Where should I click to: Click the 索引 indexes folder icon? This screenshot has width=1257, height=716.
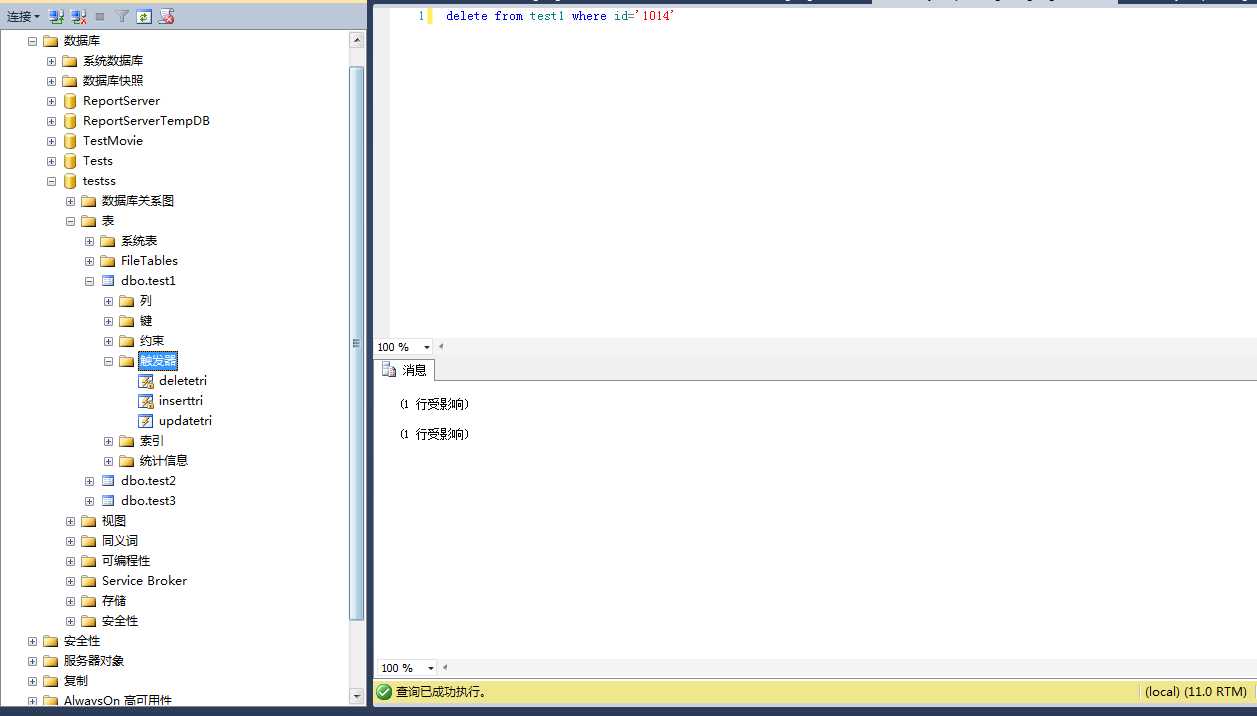click(126, 441)
